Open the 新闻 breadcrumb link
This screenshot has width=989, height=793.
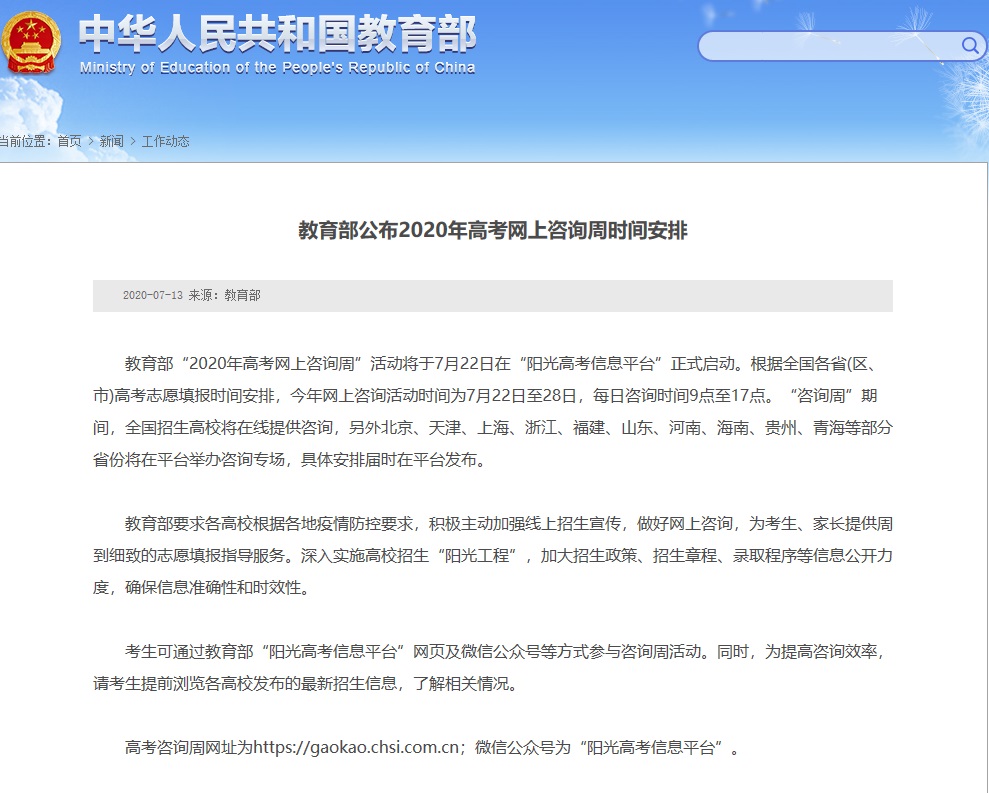111,141
